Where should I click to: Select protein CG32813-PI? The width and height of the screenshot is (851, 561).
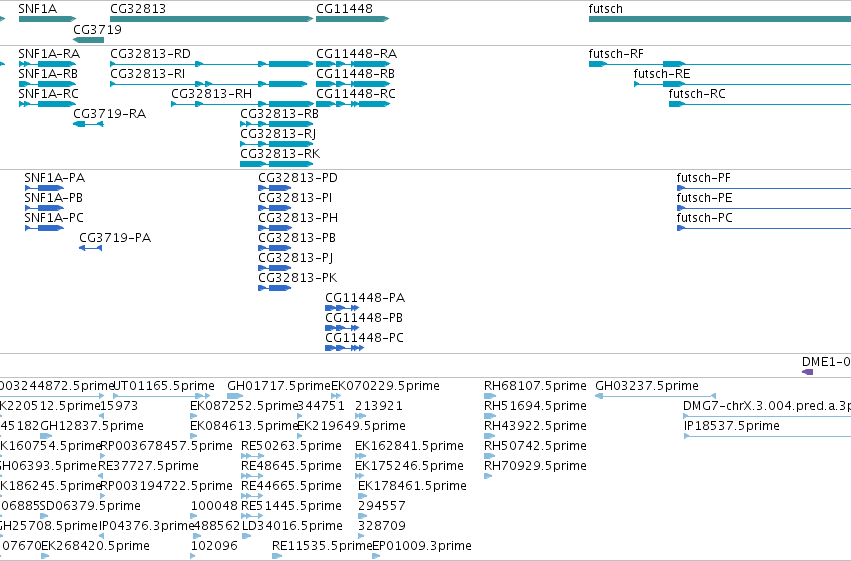[275, 208]
